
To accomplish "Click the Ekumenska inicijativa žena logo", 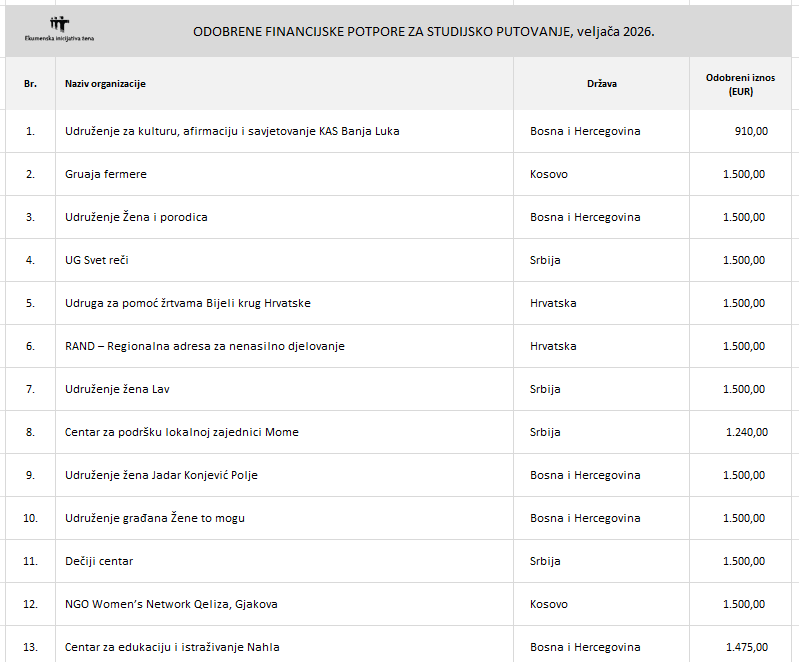I will click(60, 29).
